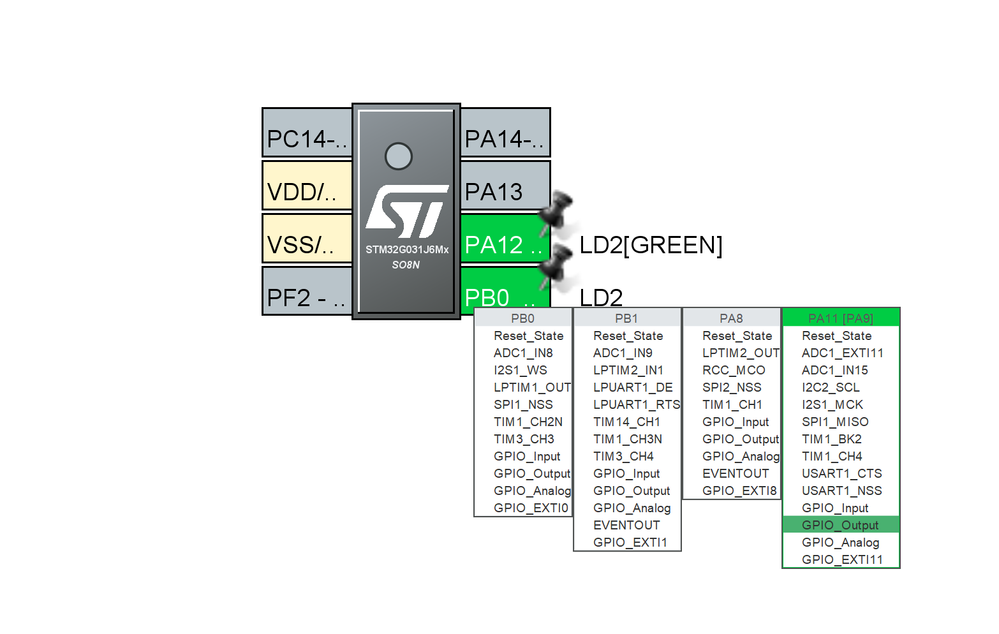Click the green PA11 [PA9] menu header
Viewport: 999px width, 634px height.
click(841, 318)
